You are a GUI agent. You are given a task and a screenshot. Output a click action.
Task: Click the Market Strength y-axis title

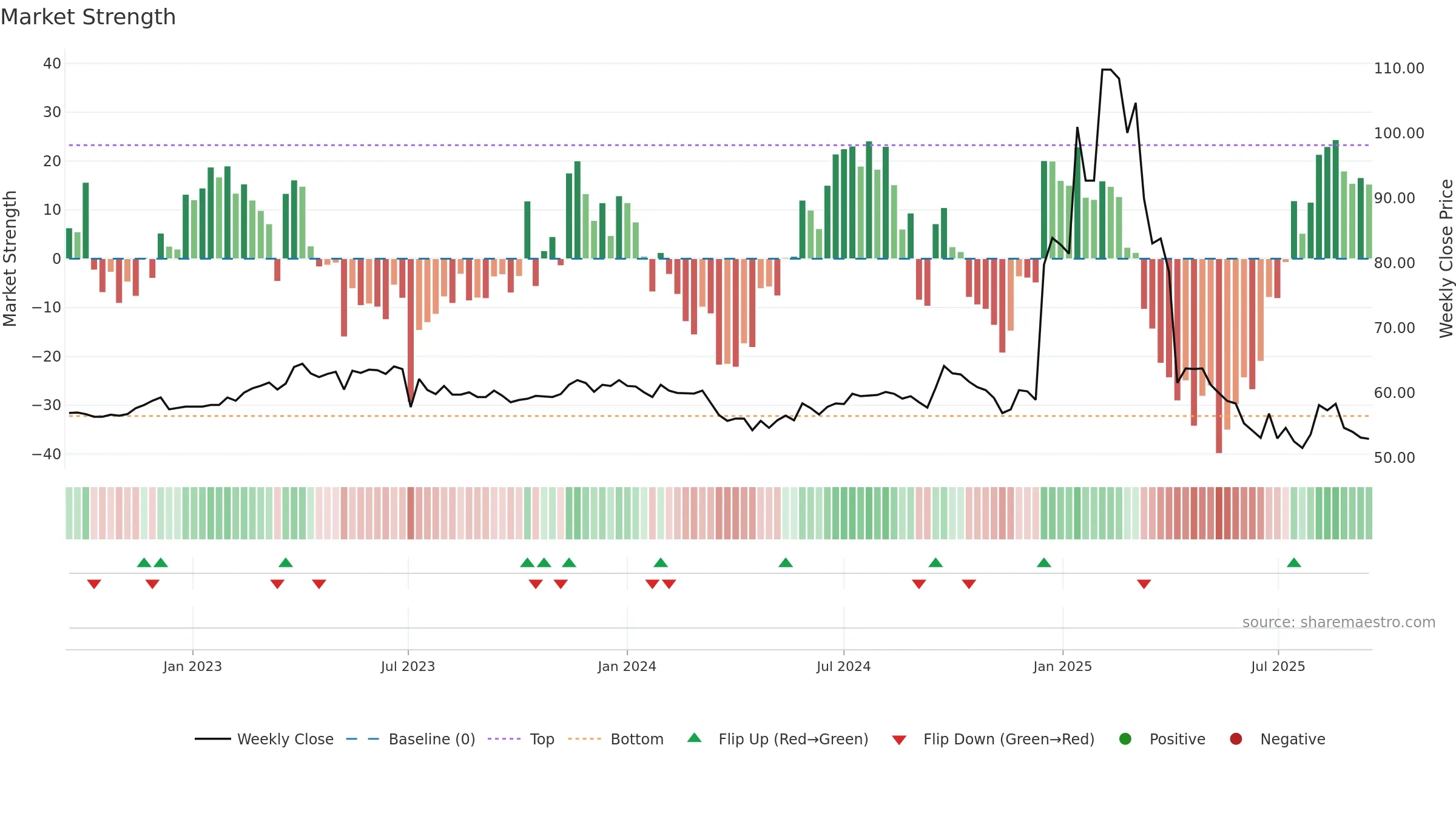pos(10,258)
